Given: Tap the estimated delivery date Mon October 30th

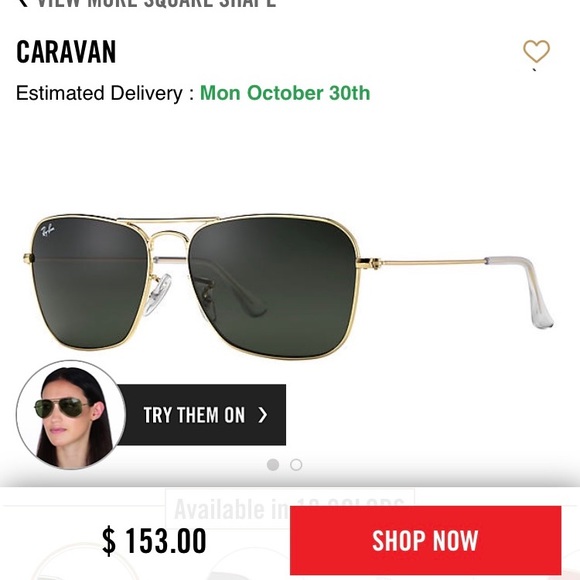Looking at the screenshot, I should (285, 93).
